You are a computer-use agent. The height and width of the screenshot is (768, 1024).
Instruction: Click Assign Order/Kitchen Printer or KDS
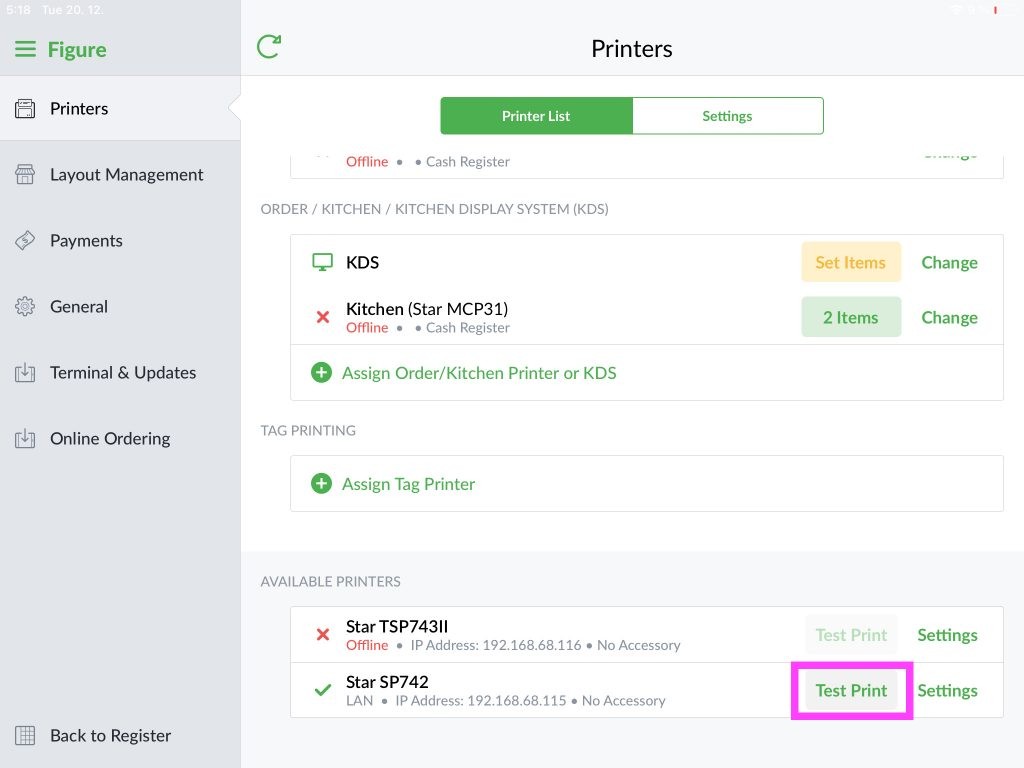click(479, 373)
